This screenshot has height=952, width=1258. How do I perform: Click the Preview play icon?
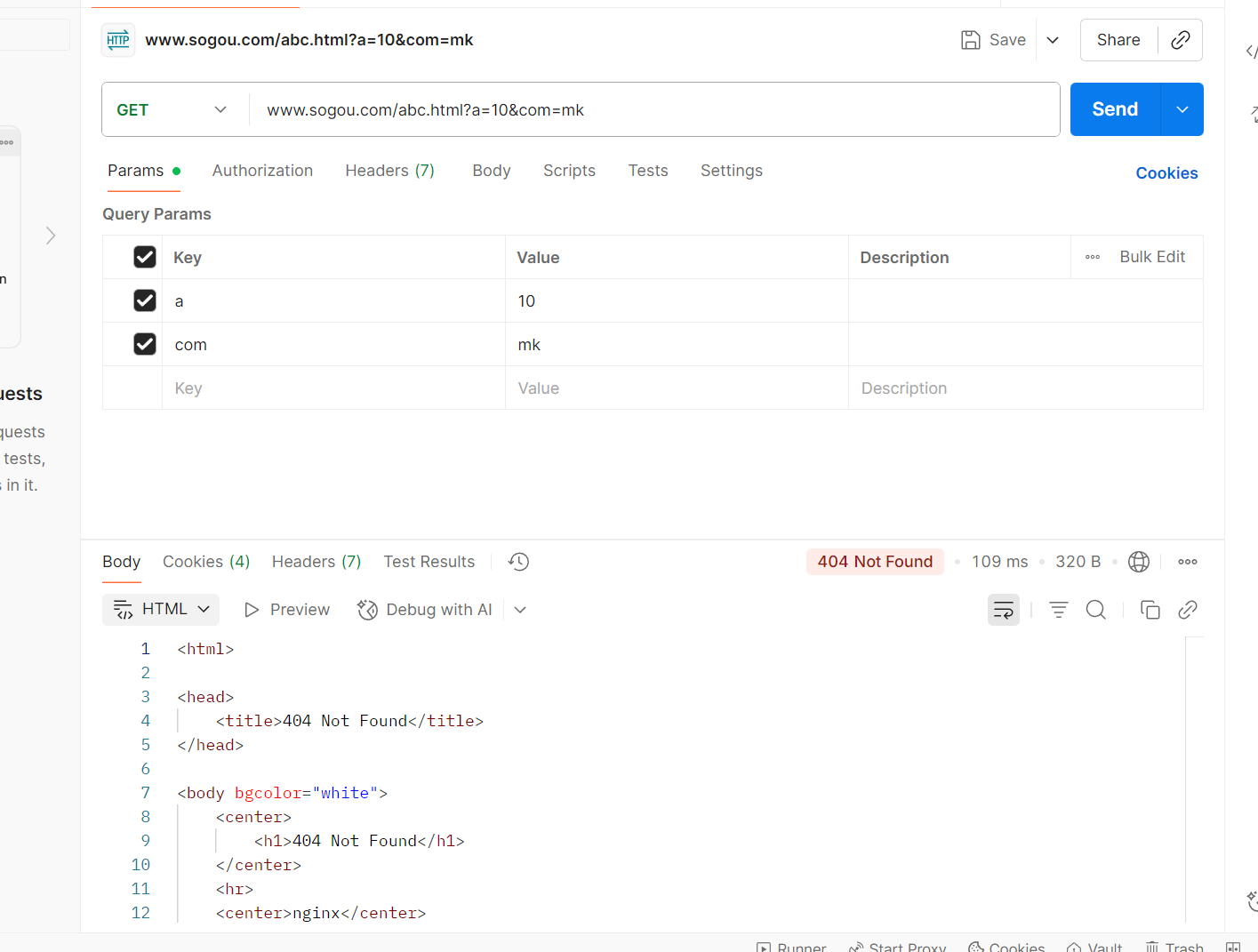(x=252, y=610)
